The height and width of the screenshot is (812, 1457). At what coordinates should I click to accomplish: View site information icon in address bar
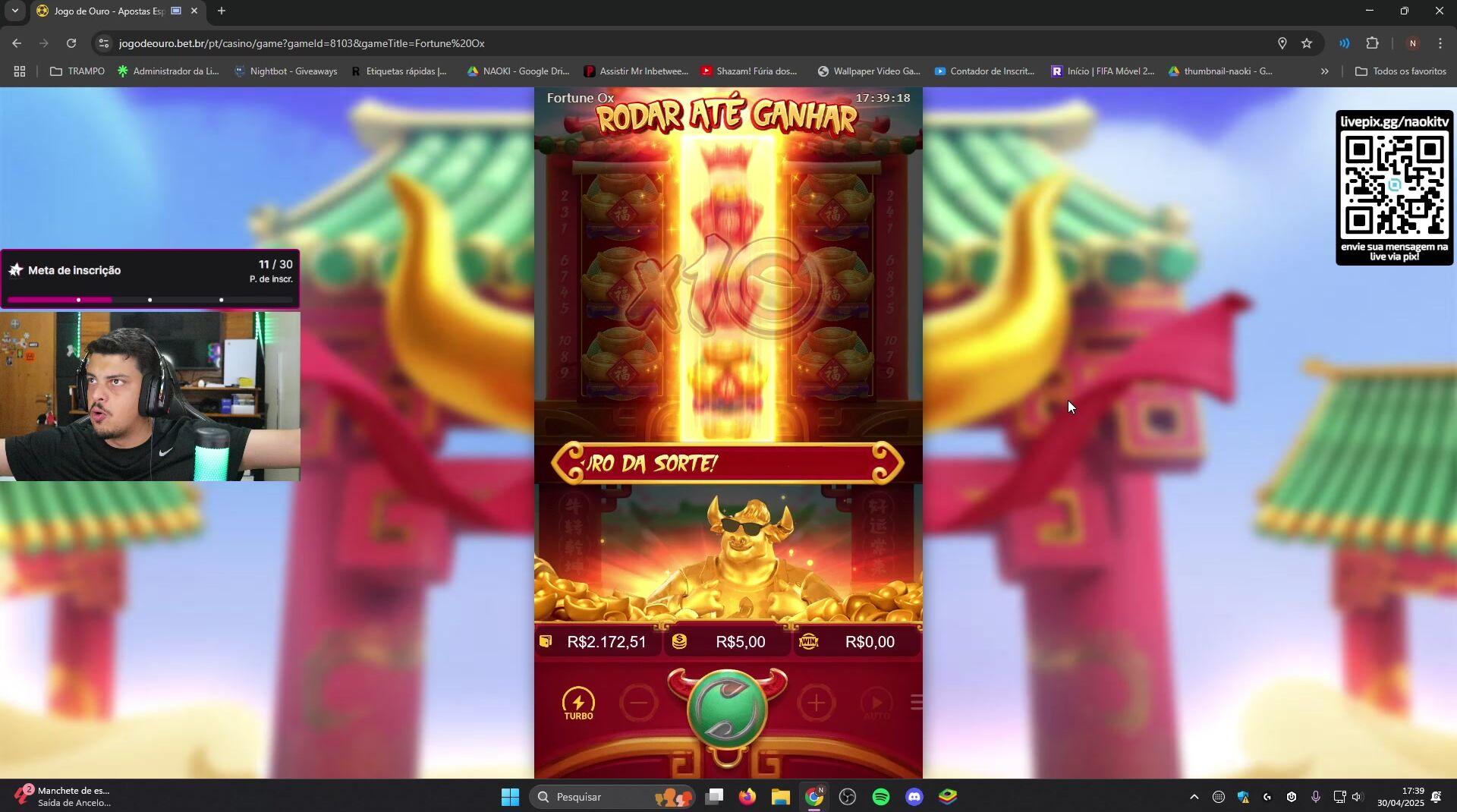pos(104,43)
